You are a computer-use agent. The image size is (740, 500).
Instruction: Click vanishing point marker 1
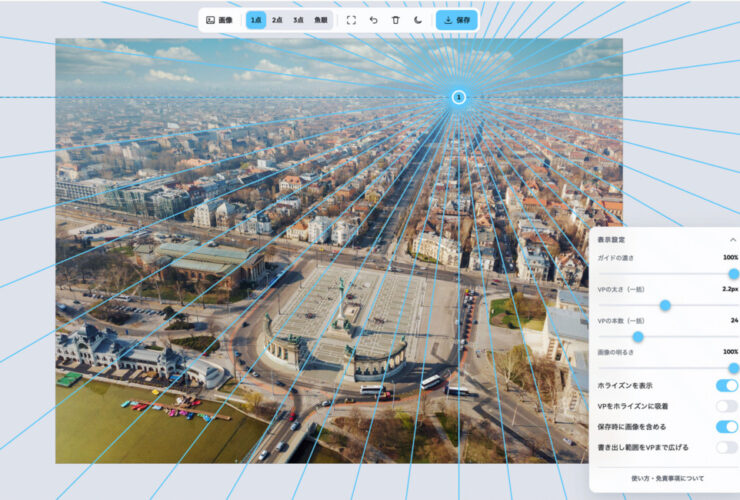click(458, 97)
